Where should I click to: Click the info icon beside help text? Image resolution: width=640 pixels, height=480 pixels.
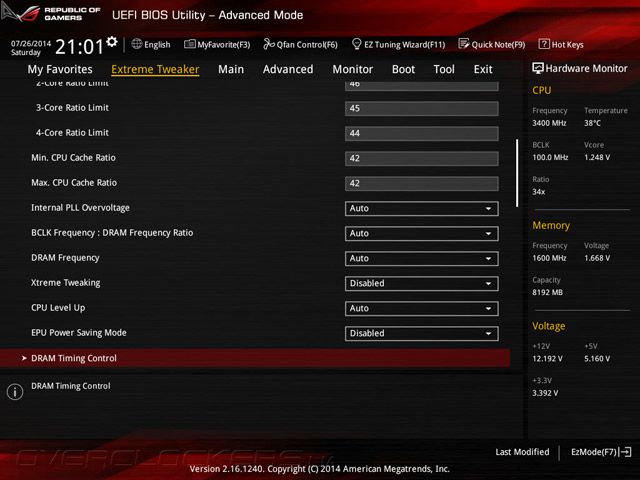[x=15, y=392]
